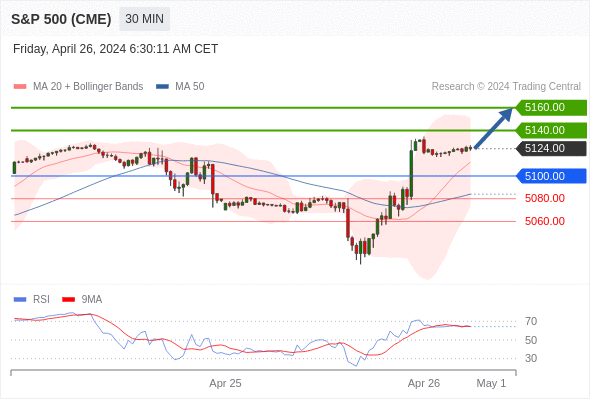Click the blue RSI legend swatch

(x=20, y=300)
